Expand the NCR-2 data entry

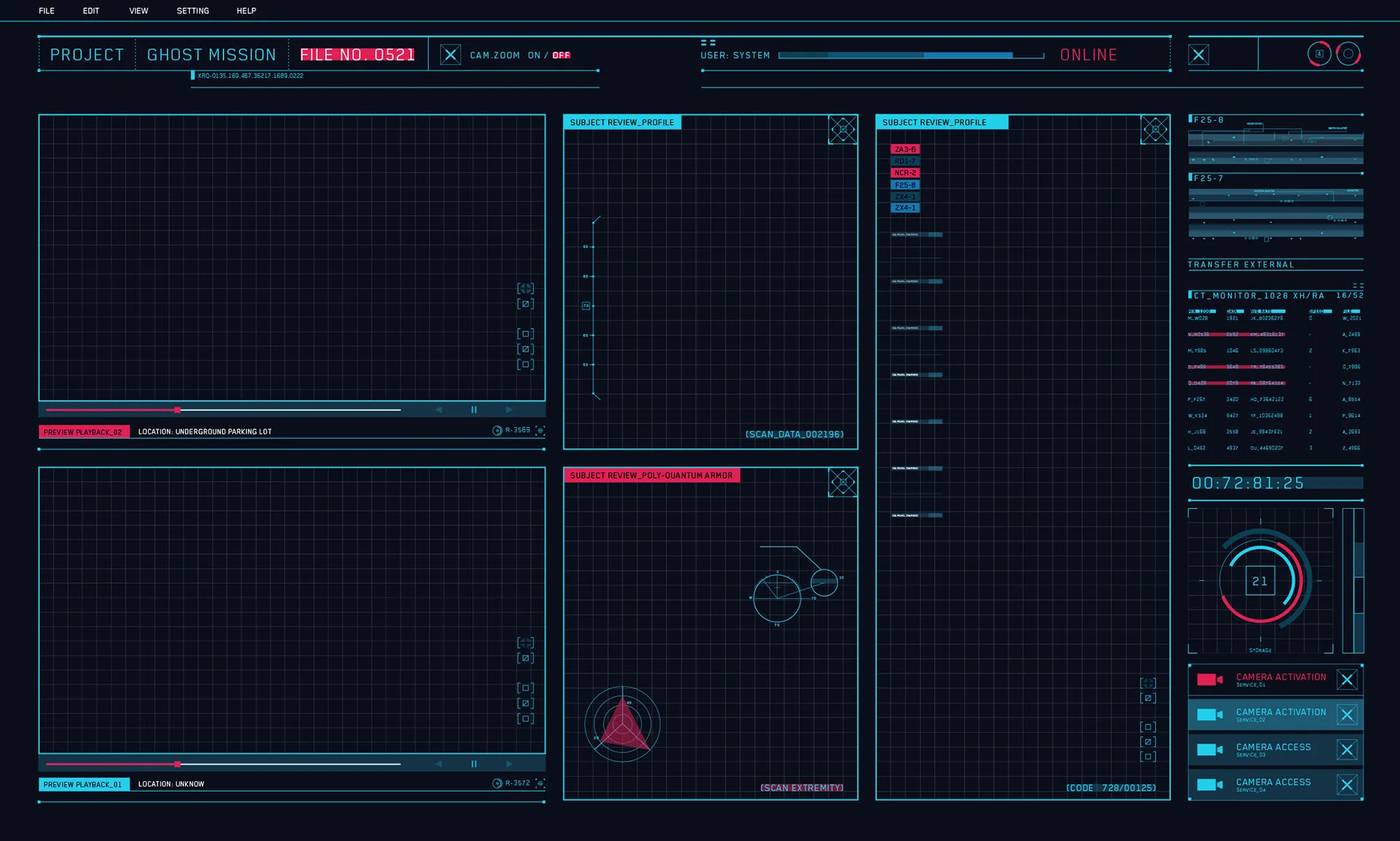click(x=905, y=173)
